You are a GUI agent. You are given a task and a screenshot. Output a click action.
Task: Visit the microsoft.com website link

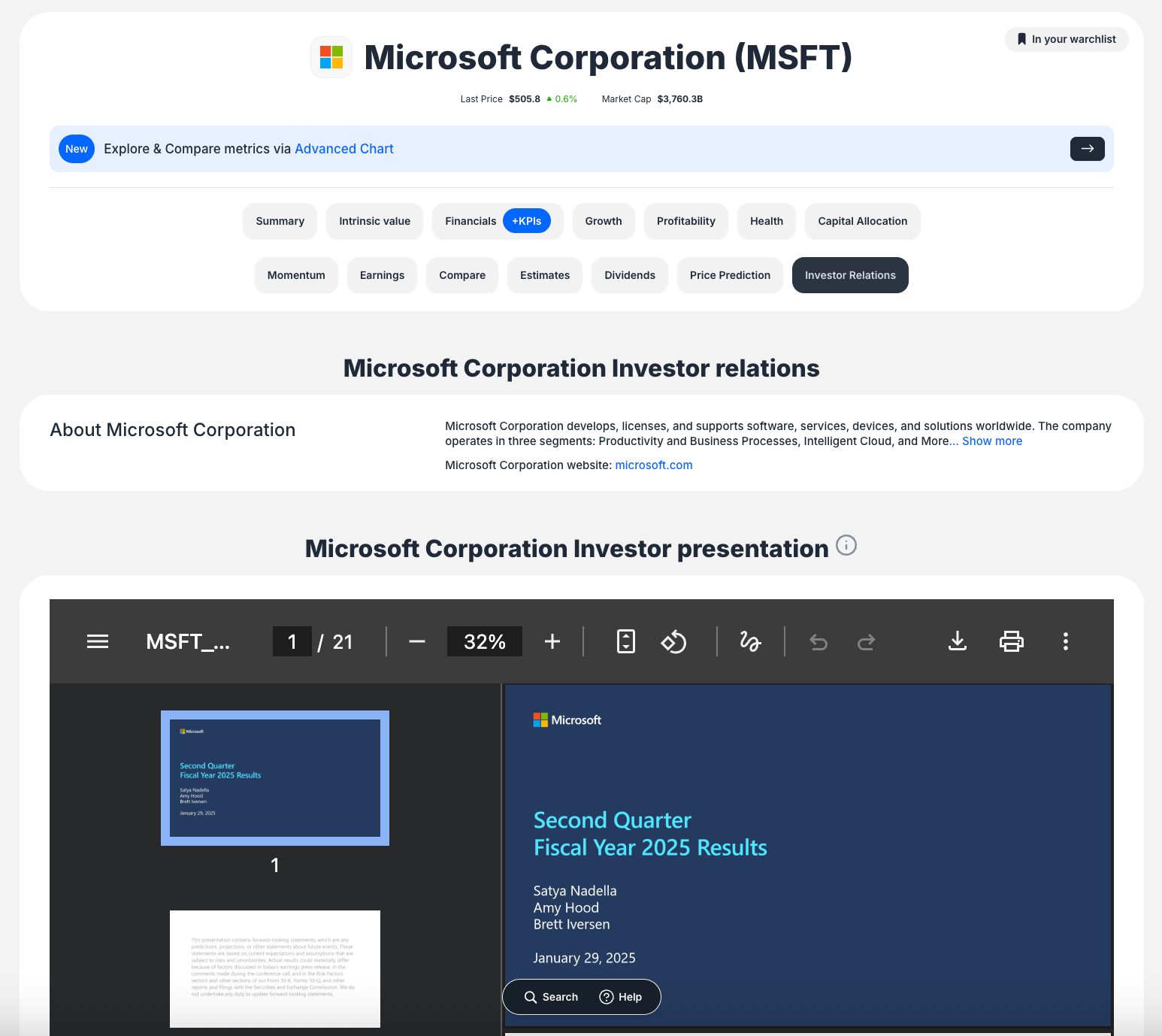coord(654,465)
